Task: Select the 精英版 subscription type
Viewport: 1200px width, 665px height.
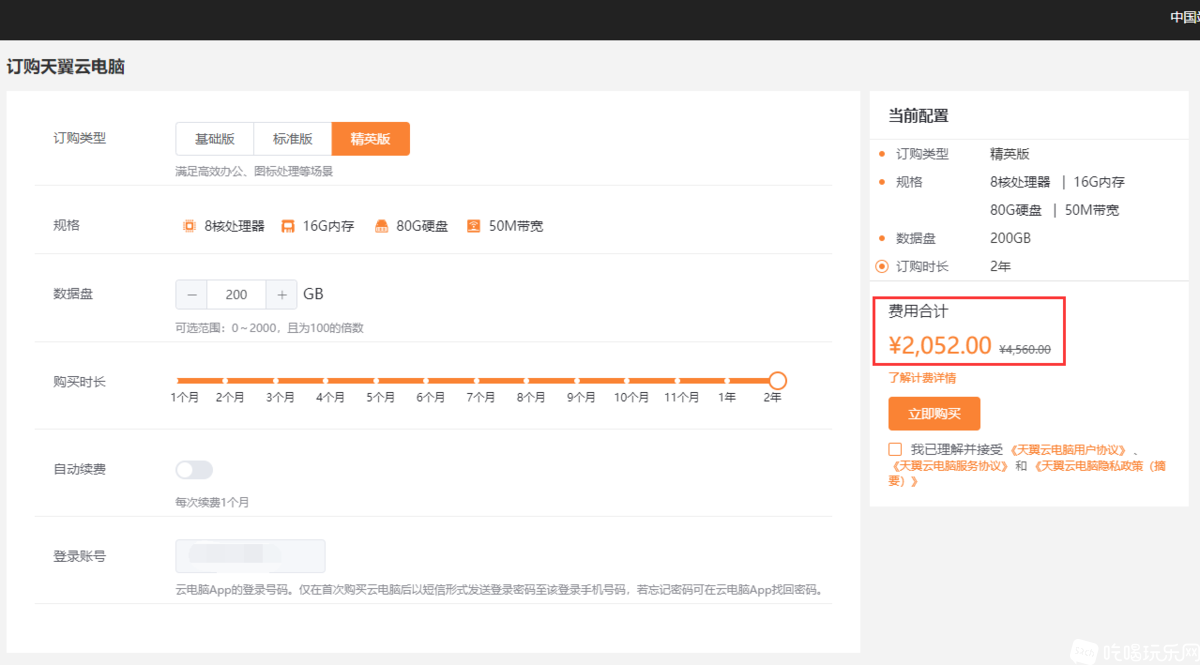Action: 371,139
